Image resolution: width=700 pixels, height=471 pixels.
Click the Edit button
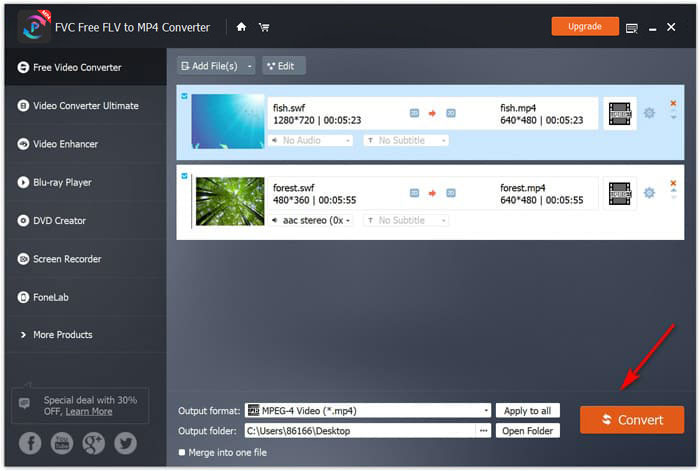(284, 66)
